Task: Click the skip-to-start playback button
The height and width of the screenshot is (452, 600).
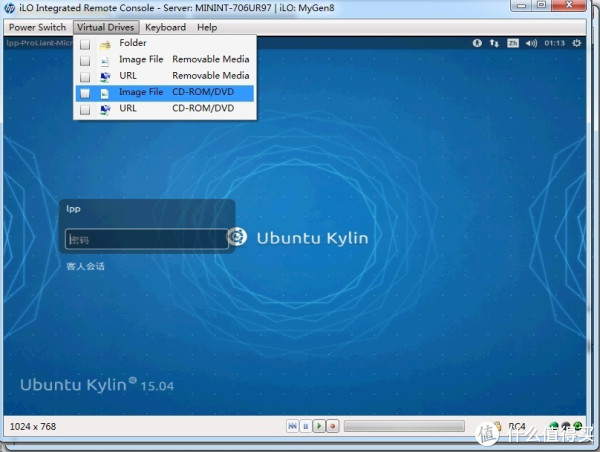Action: [292, 427]
